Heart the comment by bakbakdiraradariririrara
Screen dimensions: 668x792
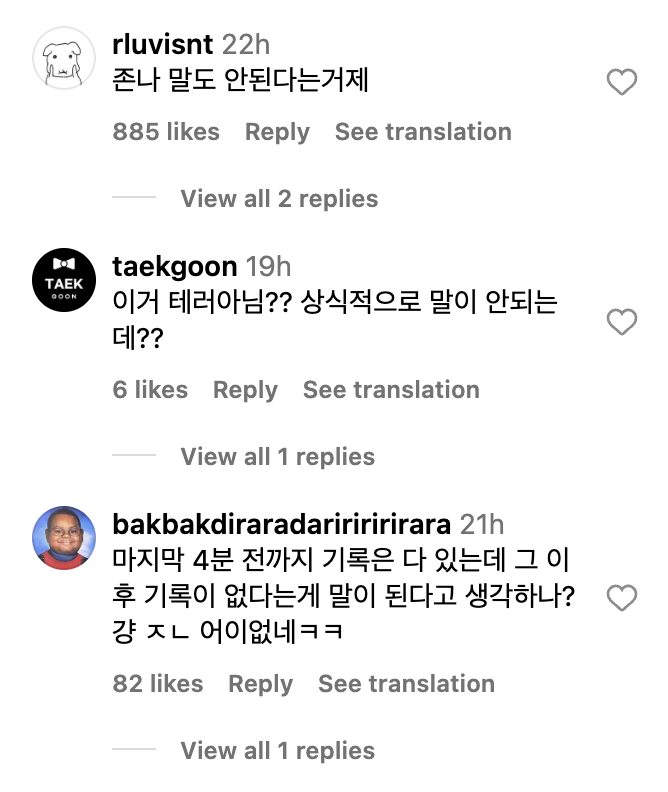point(622,598)
